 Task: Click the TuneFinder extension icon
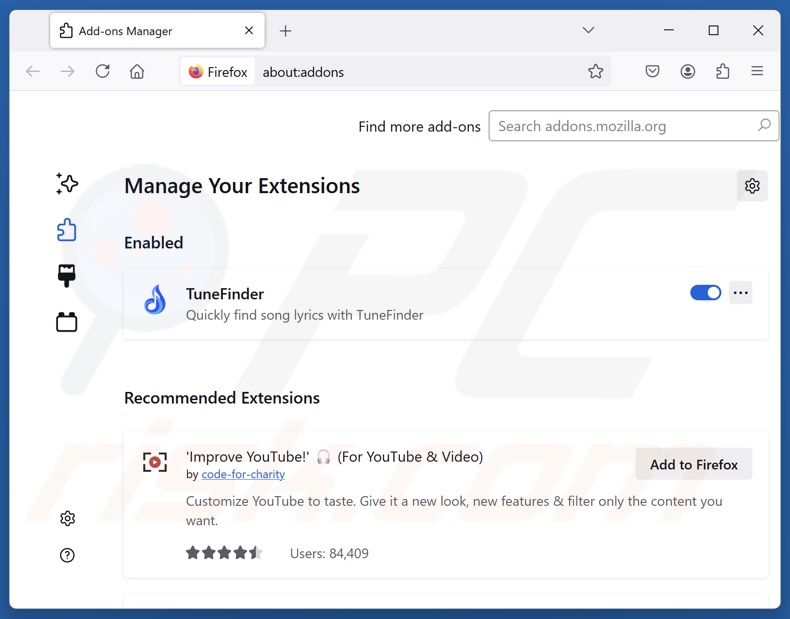pyautogui.click(x=155, y=300)
